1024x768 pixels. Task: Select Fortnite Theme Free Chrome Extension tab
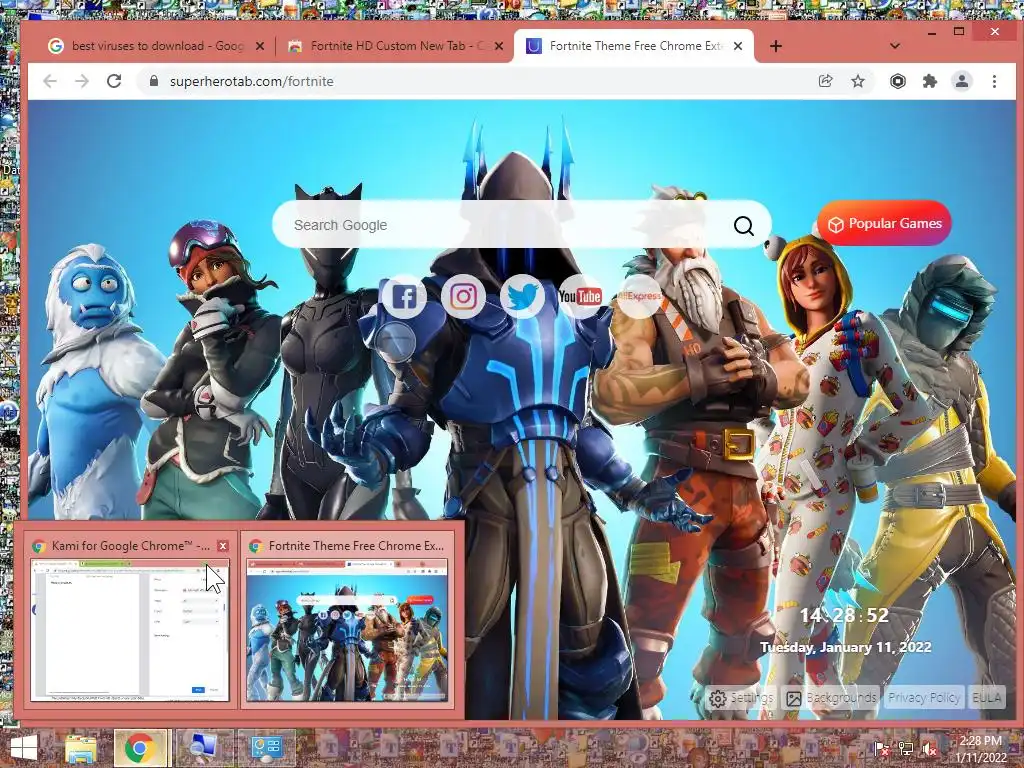635,46
